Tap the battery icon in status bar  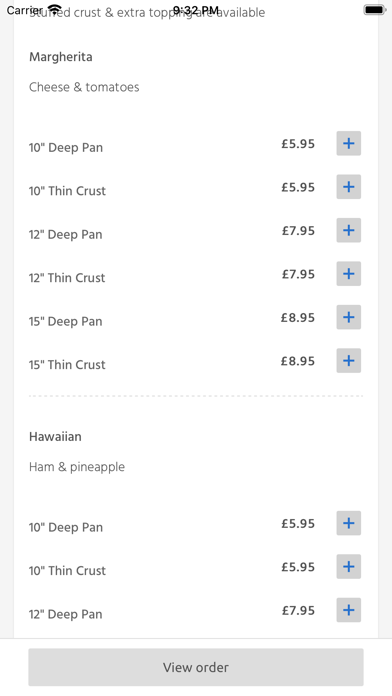[x=375, y=10]
